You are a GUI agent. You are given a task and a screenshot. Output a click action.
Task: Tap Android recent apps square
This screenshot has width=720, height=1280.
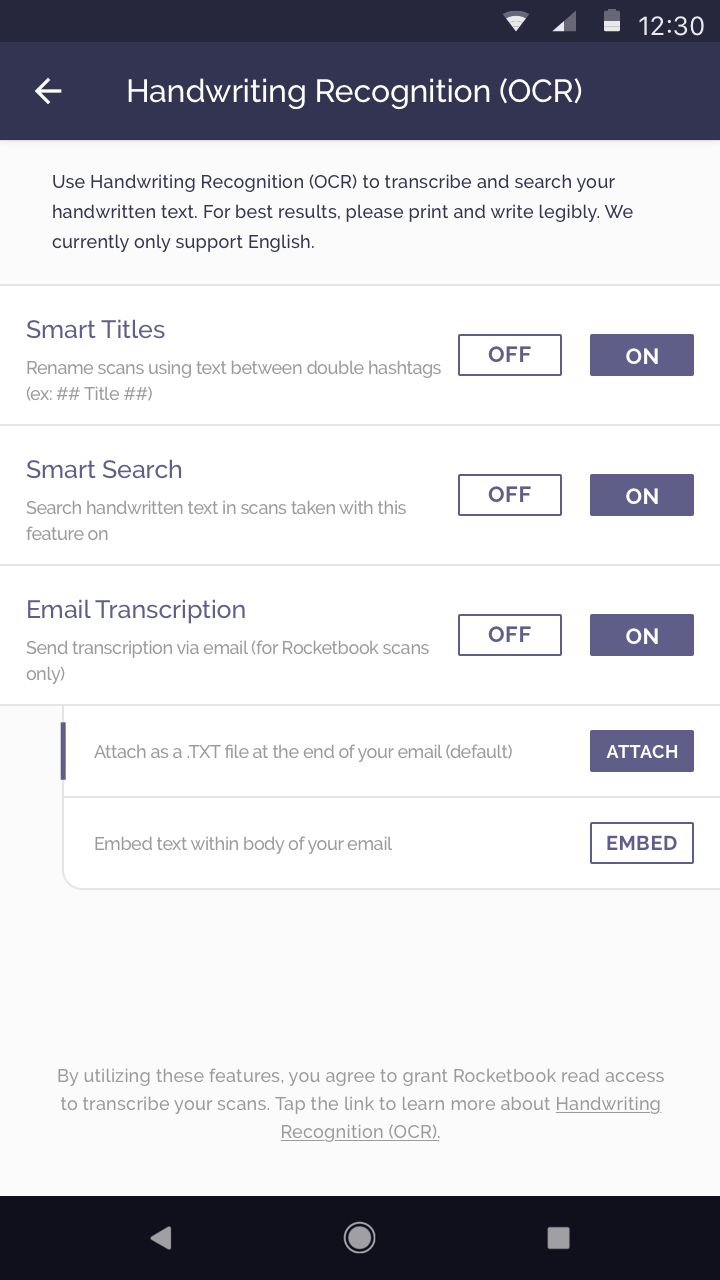(558, 1238)
